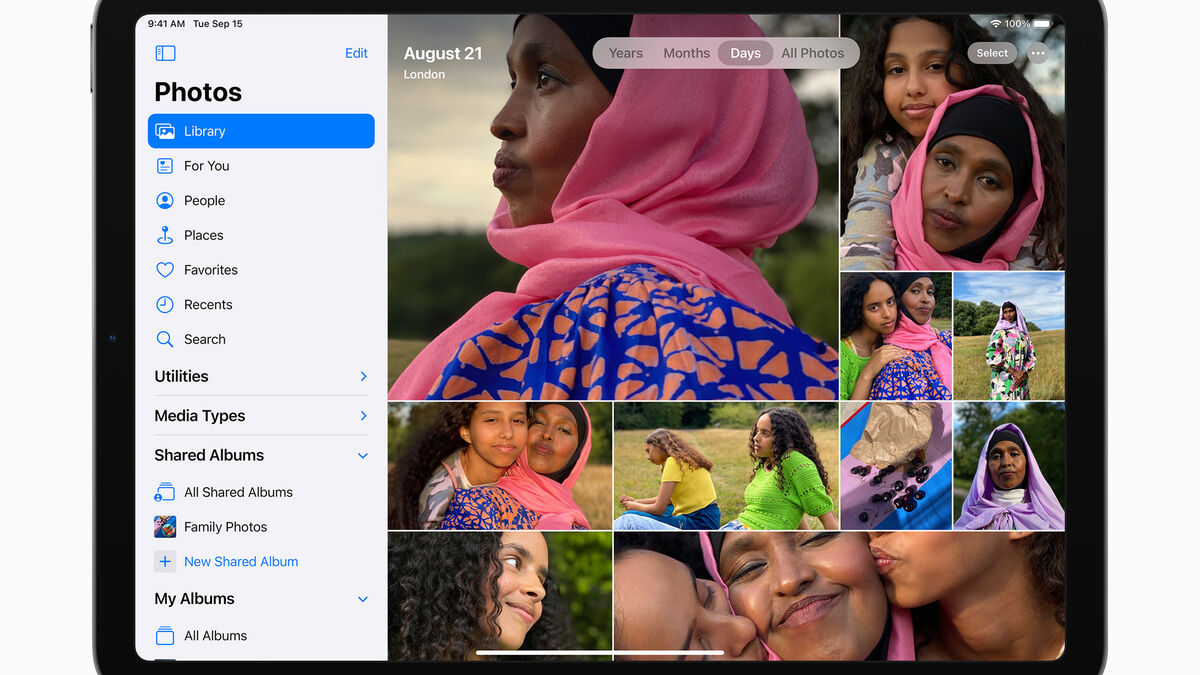Collapse the My Albums section
Viewport: 1200px width, 675px height.
click(363, 600)
